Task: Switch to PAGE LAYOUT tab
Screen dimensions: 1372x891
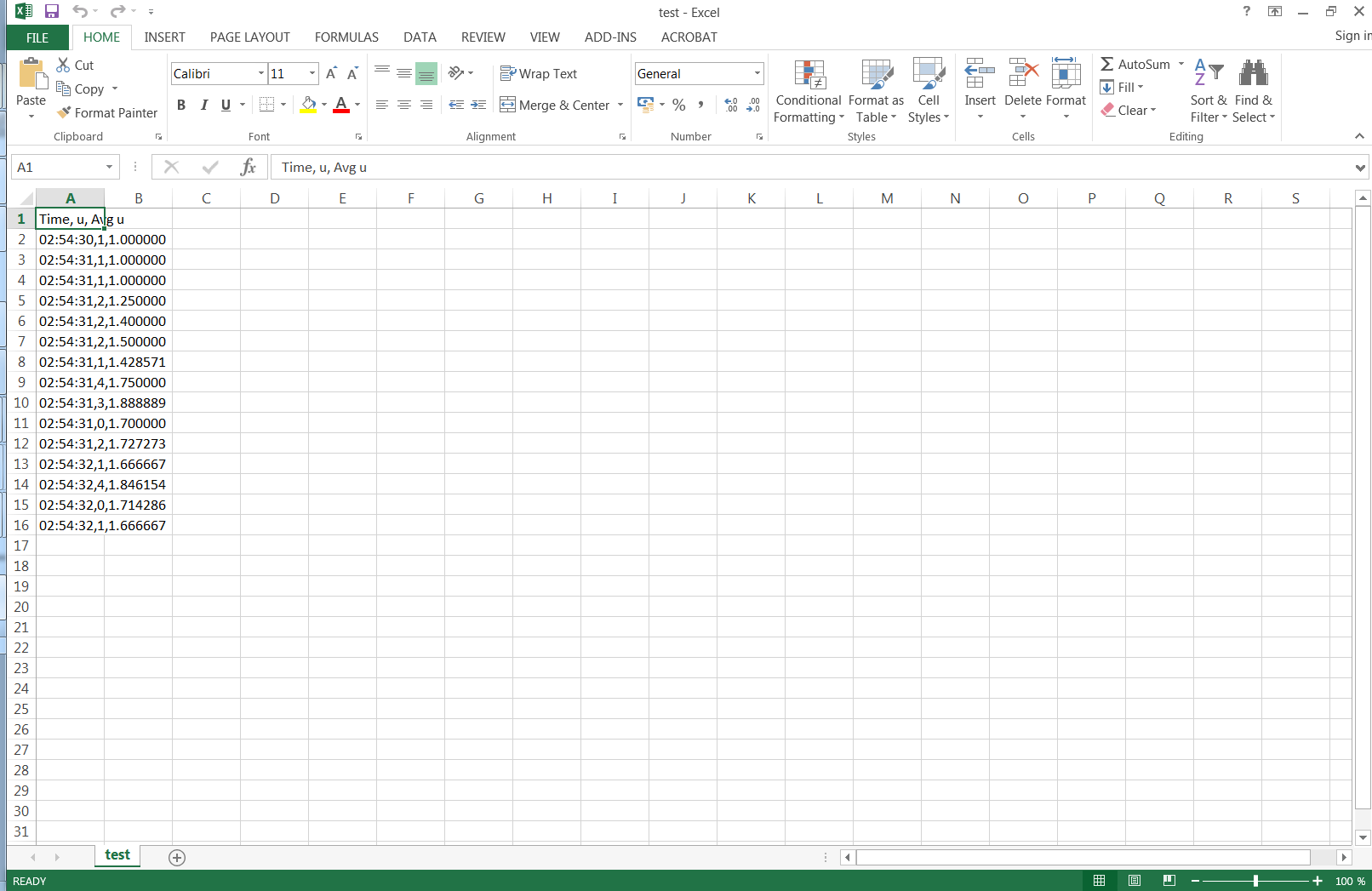Action: 250,37
